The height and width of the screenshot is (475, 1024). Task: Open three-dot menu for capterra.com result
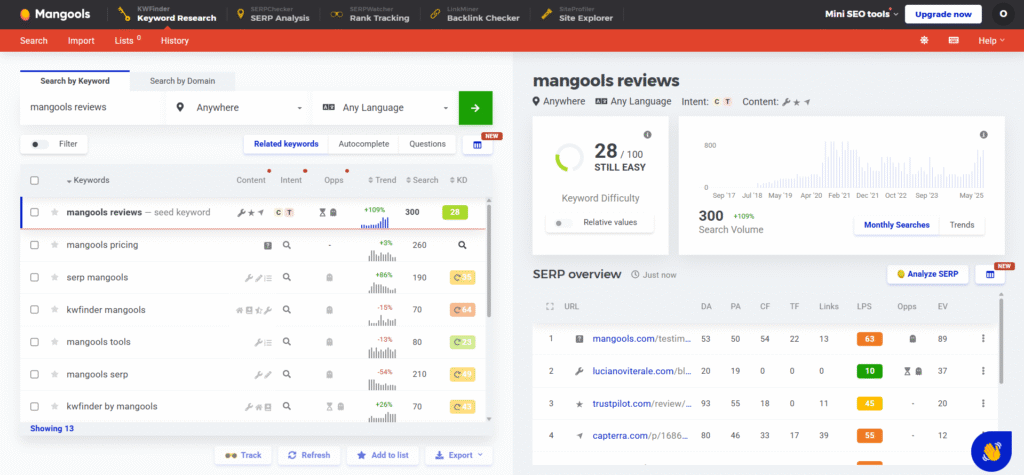point(983,436)
